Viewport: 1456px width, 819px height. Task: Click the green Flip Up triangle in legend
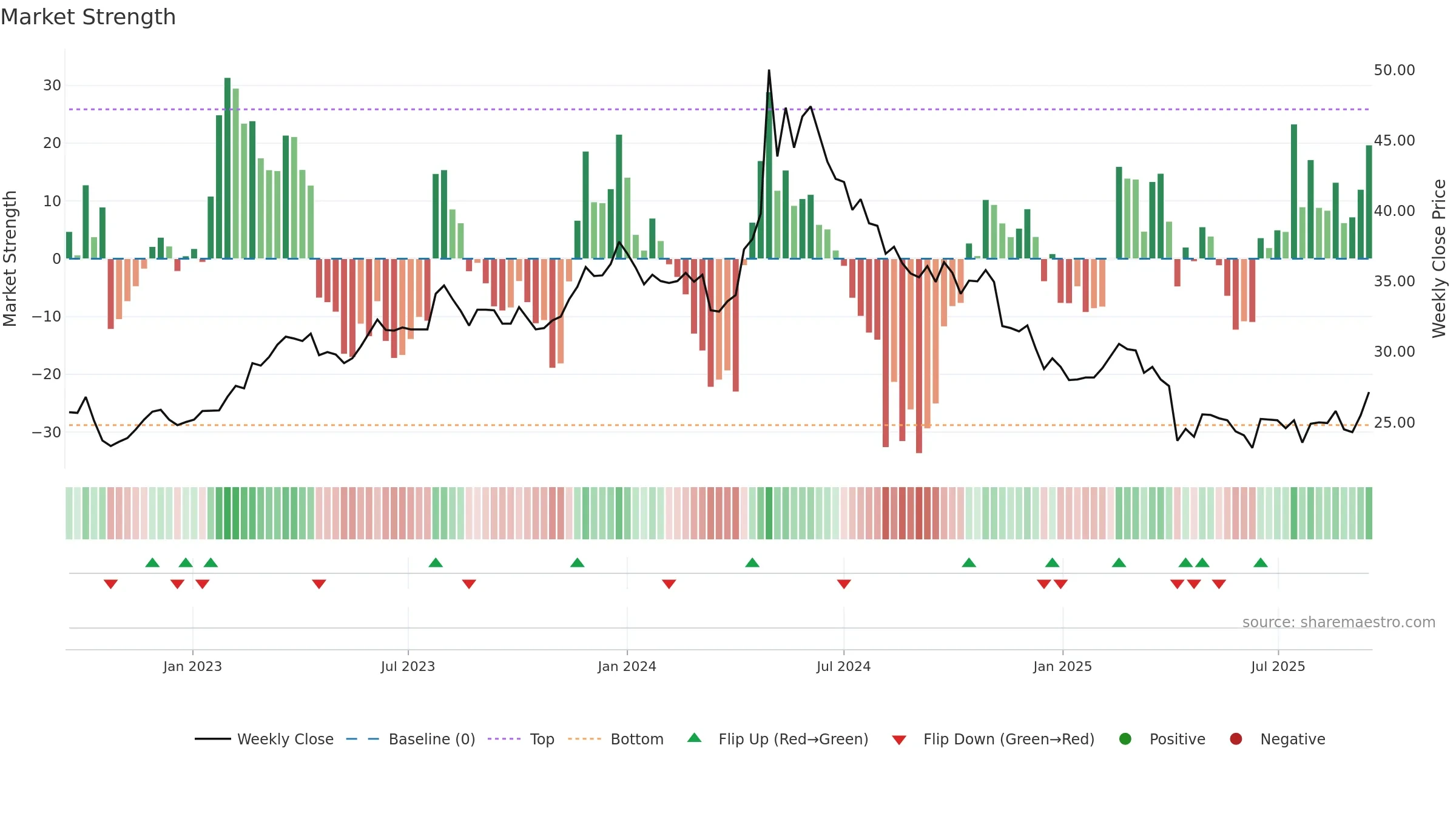point(694,738)
